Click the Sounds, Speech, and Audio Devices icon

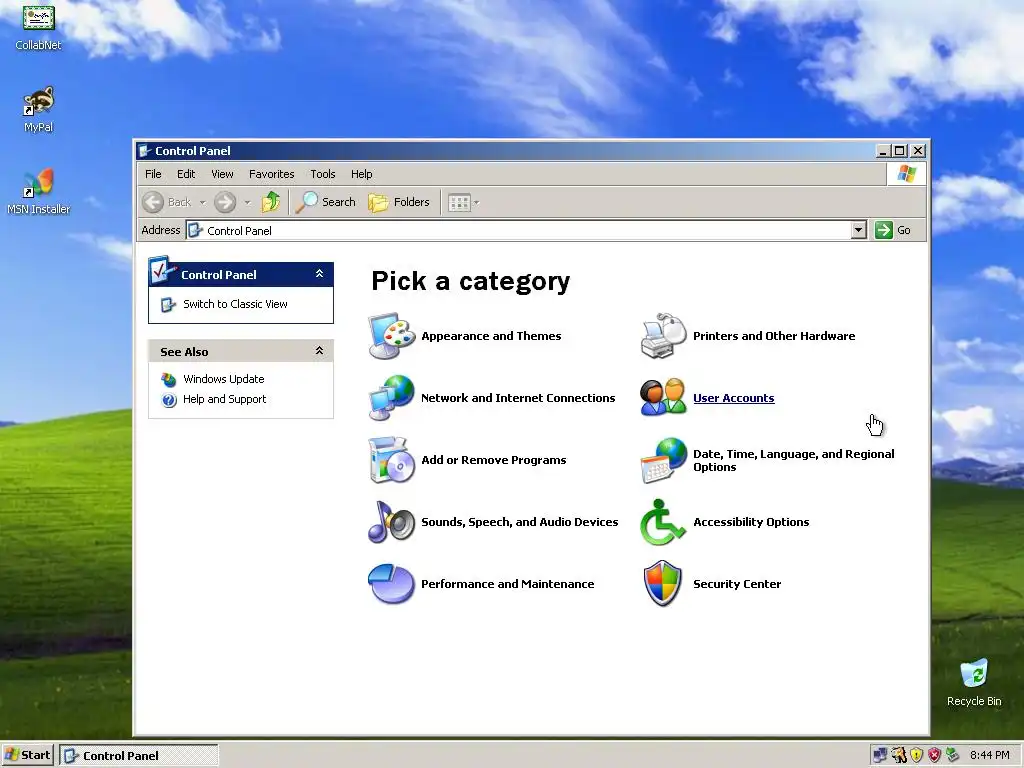(391, 522)
